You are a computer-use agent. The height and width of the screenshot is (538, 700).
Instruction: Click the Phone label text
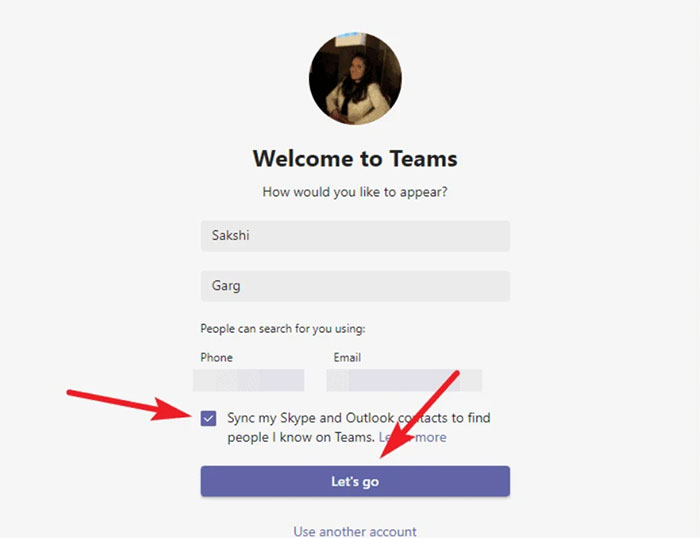(x=217, y=357)
